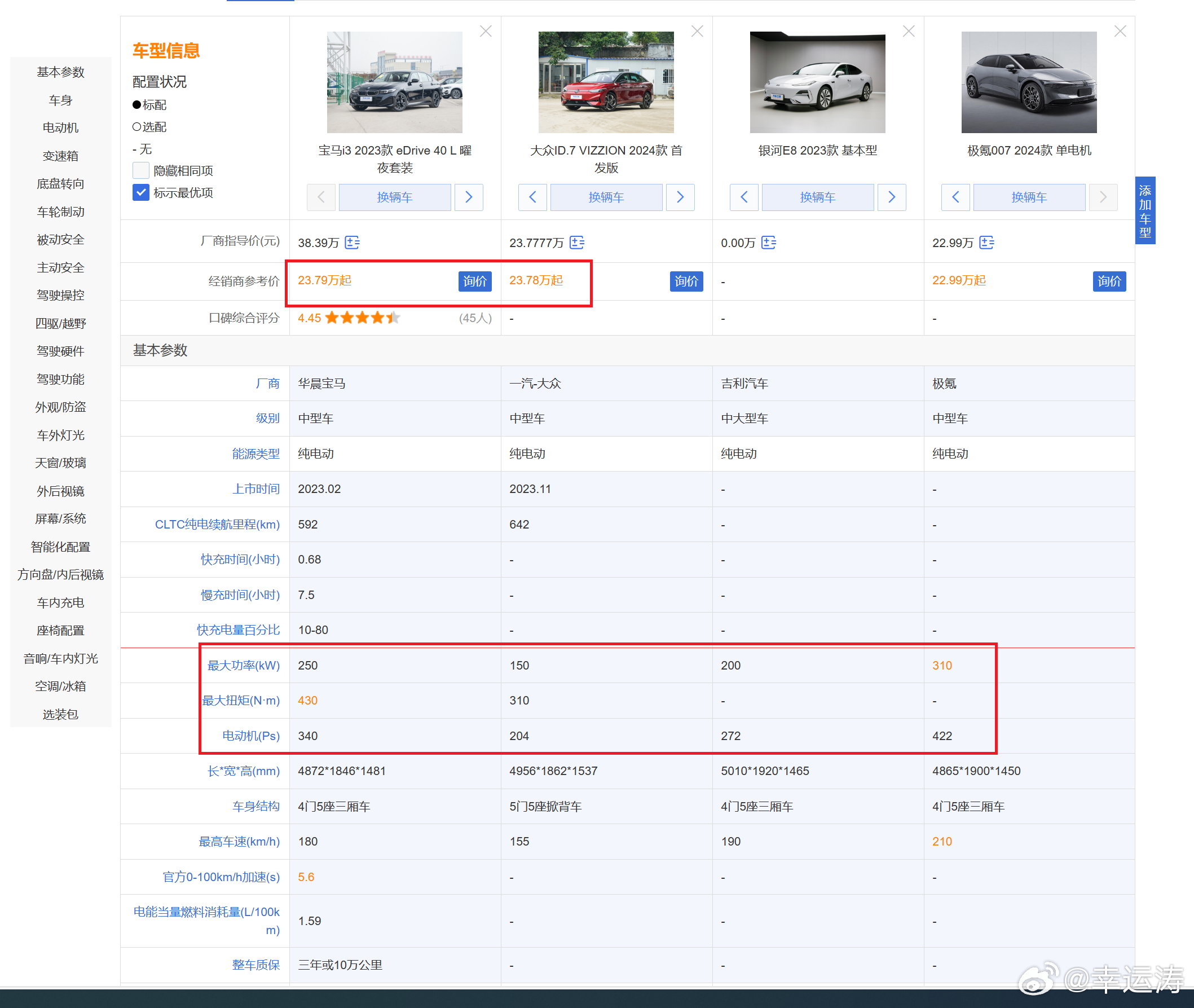Open price calculator icon next to 22.99万
Viewport: 1194px width, 1008px height.
(x=986, y=243)
